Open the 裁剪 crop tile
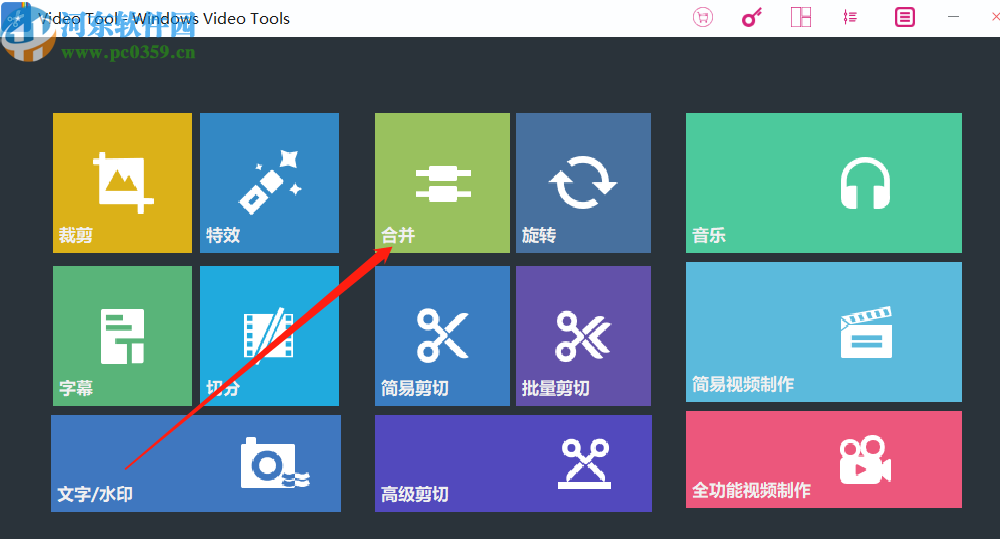The height and width of the screenshot is (539, 1000). pos(122,183)
